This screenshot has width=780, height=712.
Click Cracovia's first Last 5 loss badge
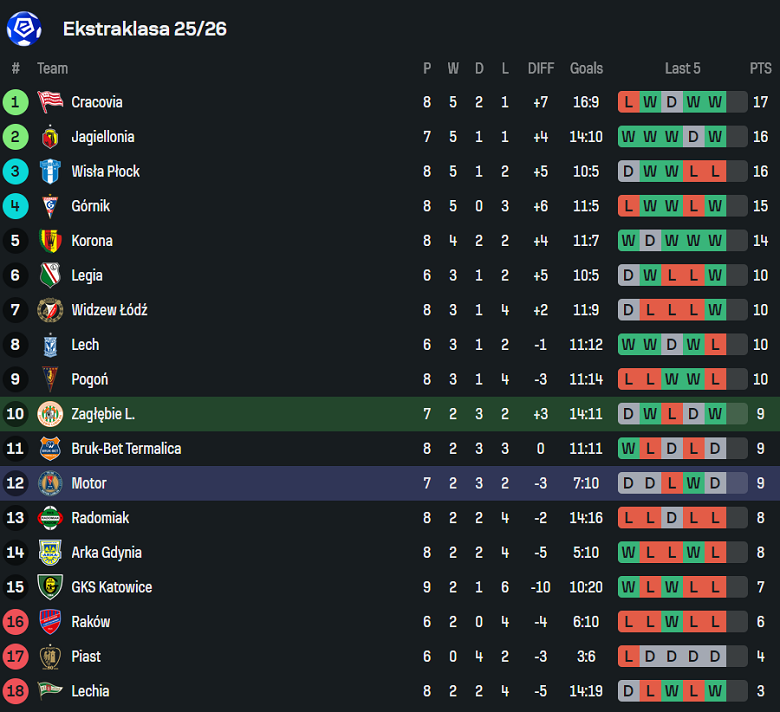628,102
